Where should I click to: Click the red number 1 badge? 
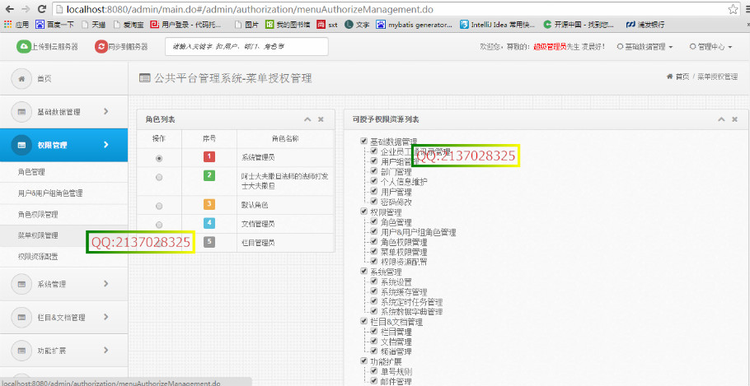point(209,156)
